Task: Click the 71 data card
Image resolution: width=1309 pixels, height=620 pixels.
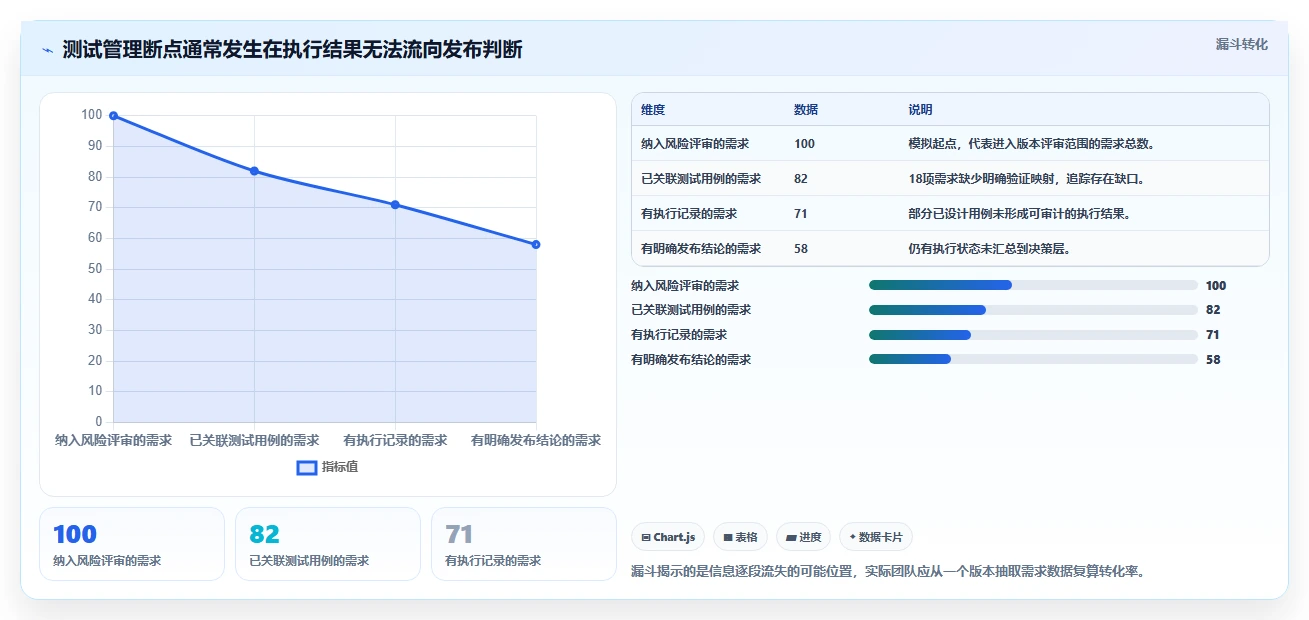Action: [x=524, y=544]
